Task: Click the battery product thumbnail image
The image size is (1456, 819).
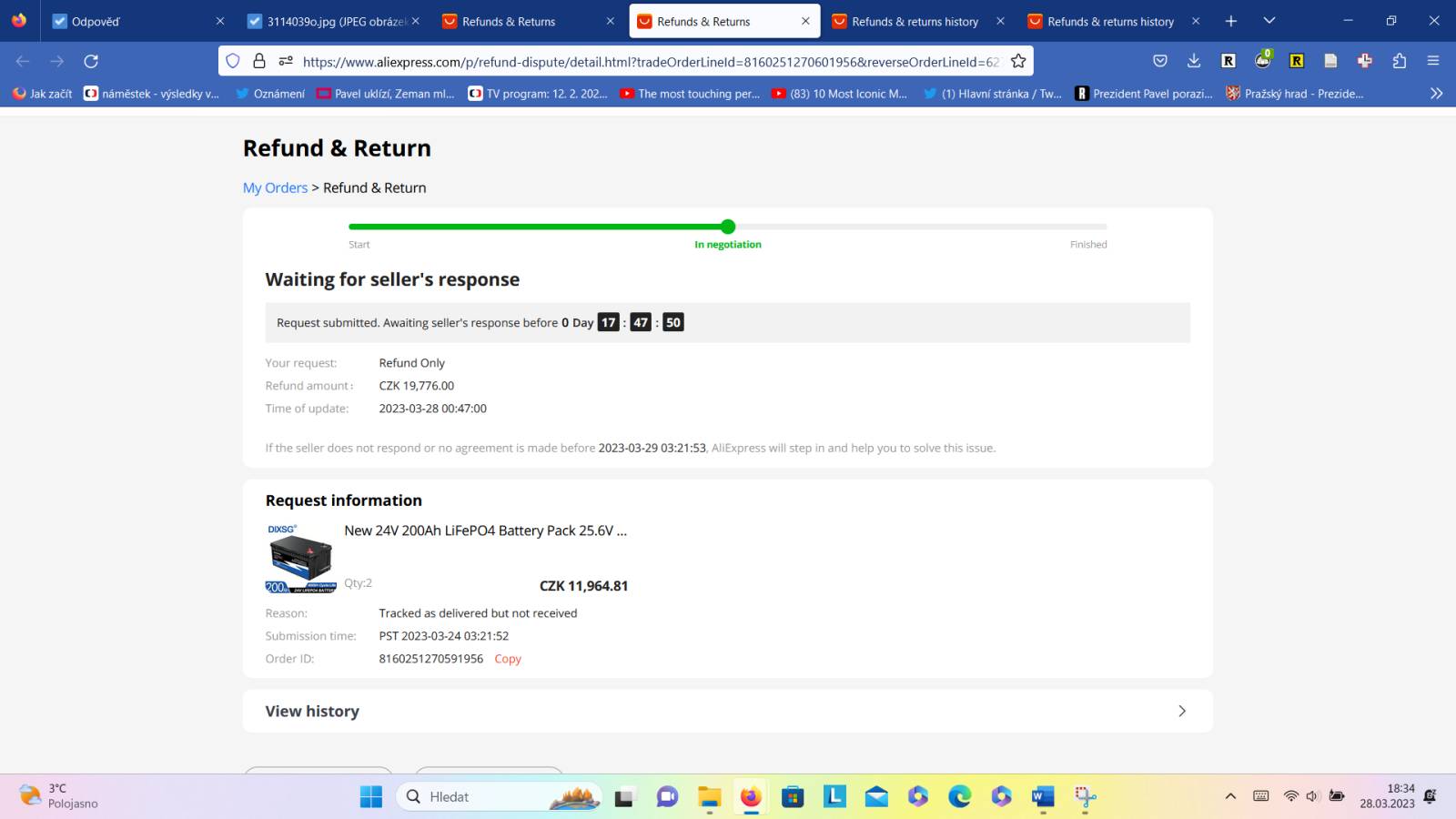Action: pos(300,558)
